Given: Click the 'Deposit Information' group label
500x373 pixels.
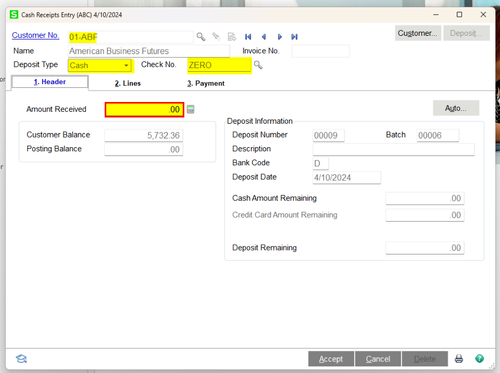Looking at the screenshot, I should point(260,121).
